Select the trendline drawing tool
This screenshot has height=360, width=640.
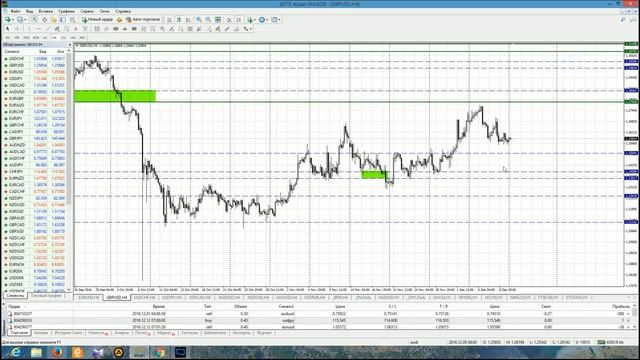pos(47,29)
